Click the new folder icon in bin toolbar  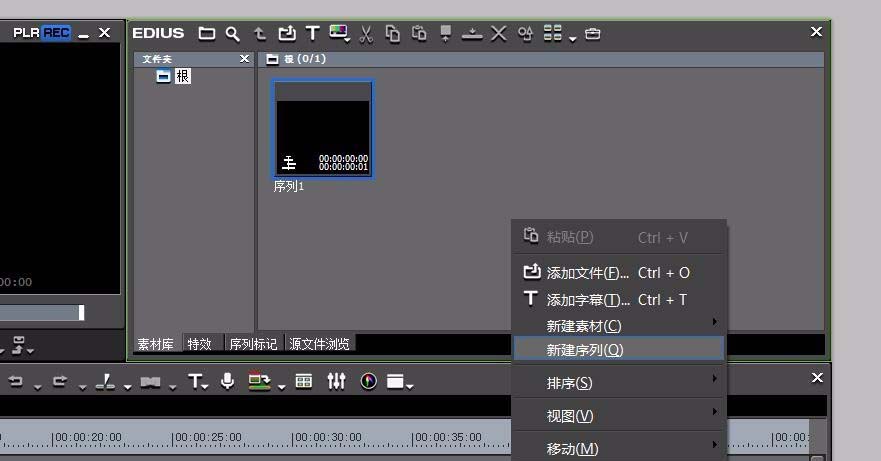tap(207, 34)
